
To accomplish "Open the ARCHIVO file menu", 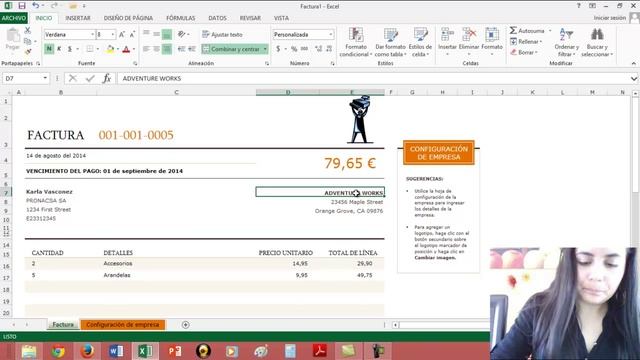I will pyautogui.click(x=14, y=18).
